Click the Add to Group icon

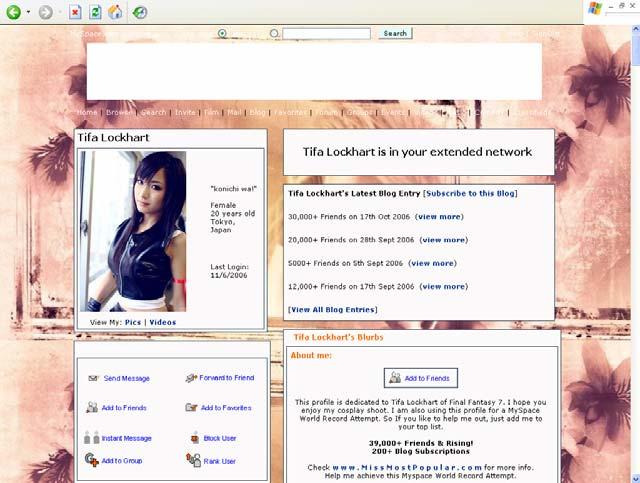click(x=92, y=461)
